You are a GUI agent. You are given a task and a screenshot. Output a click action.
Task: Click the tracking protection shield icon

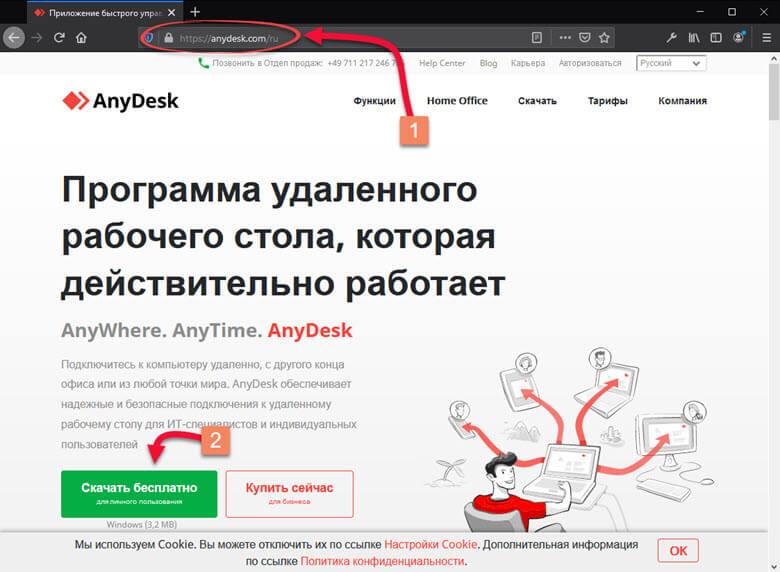[148, 38]
